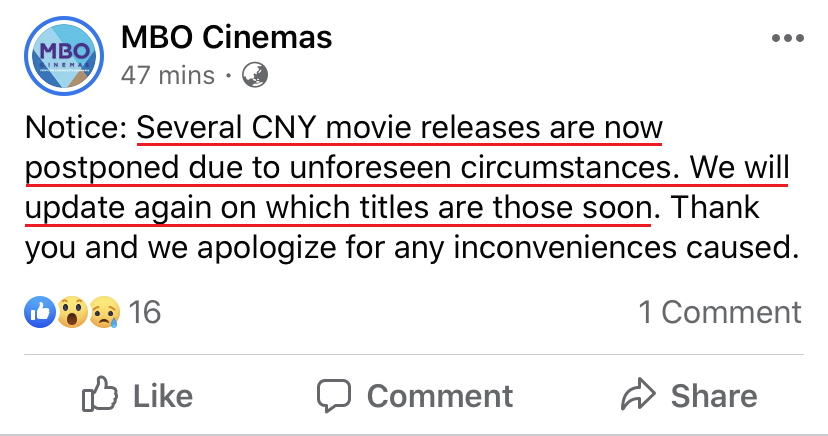Toggle the "Like" text label
The width and height of the screenshot is (828, 436).
pos(162,396)
